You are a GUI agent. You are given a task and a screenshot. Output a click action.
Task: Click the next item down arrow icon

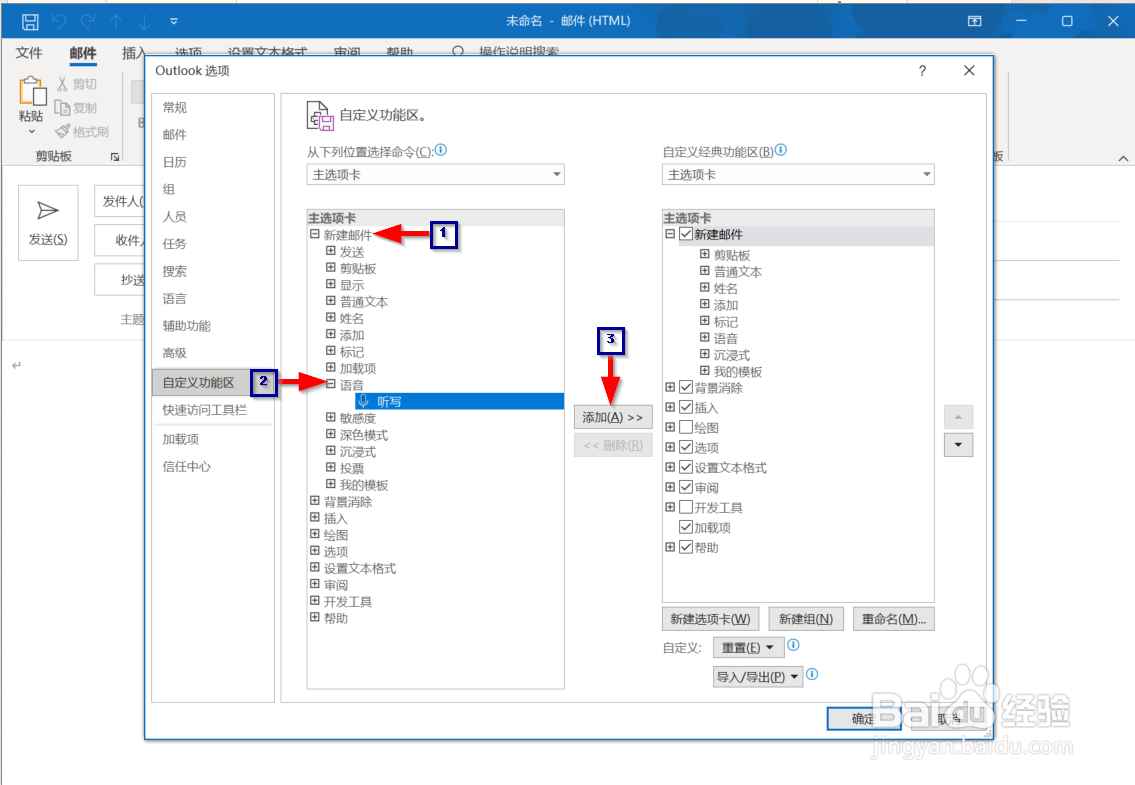pos(145,22)
